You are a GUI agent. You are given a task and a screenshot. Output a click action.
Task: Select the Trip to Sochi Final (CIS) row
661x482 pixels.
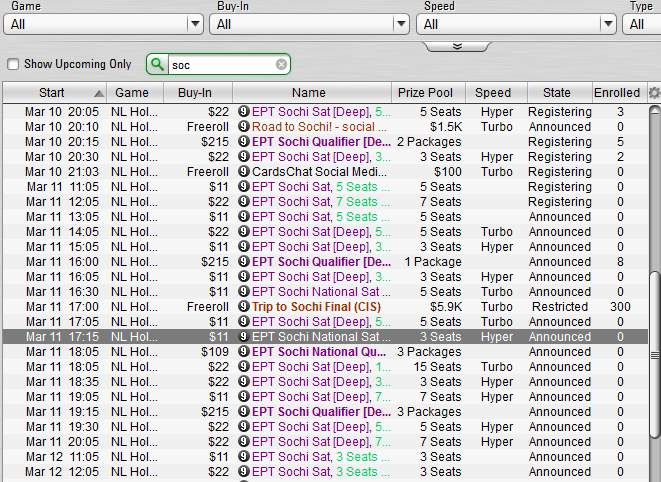tap(325, 307)
